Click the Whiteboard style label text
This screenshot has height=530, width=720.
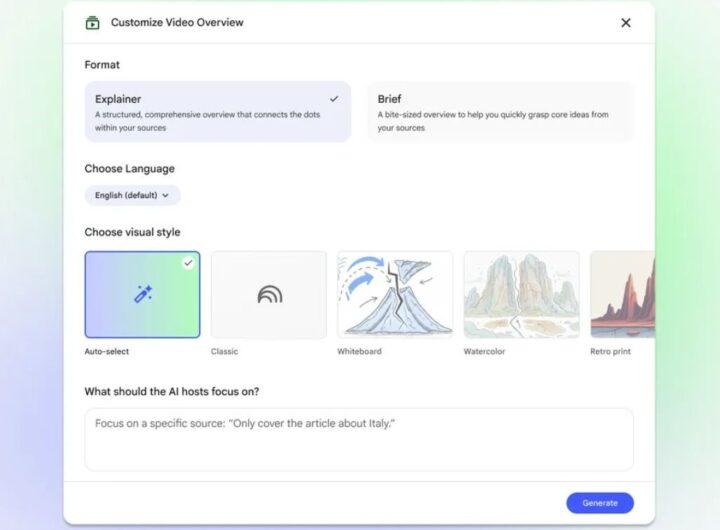[359, 352]
